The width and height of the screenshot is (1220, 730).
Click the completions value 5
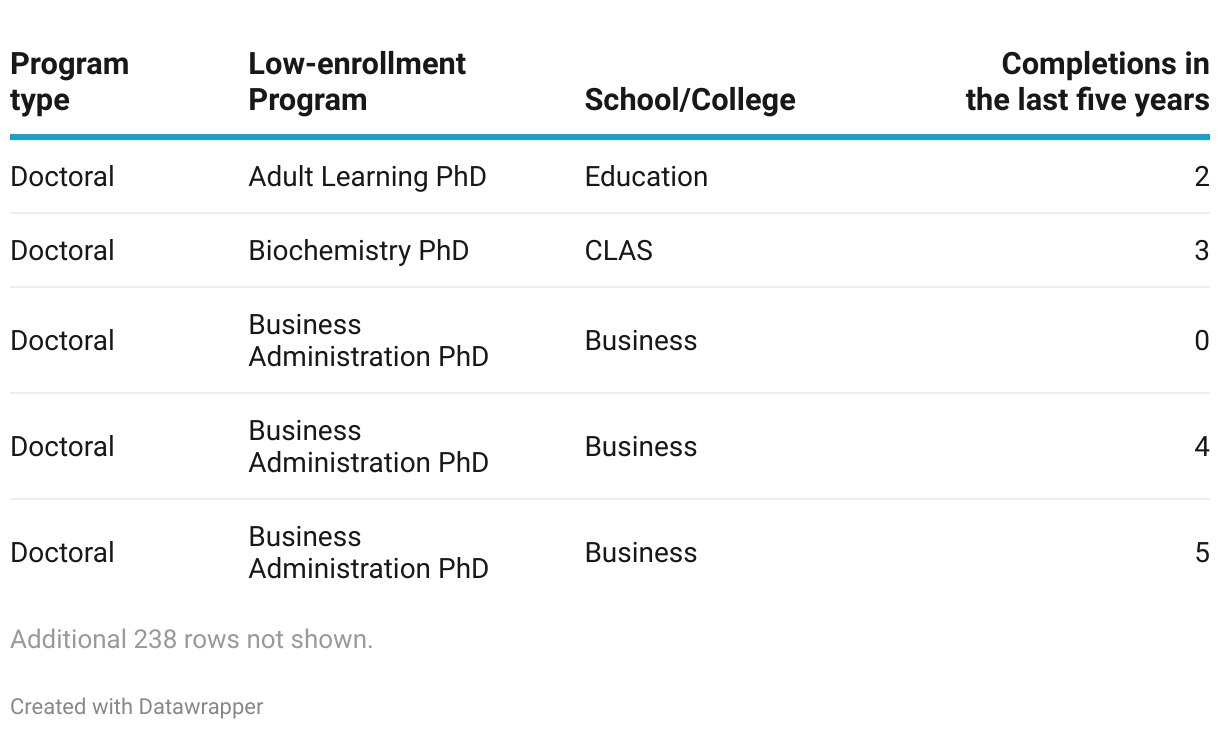pyautogui.click(x=1201, y=553)
